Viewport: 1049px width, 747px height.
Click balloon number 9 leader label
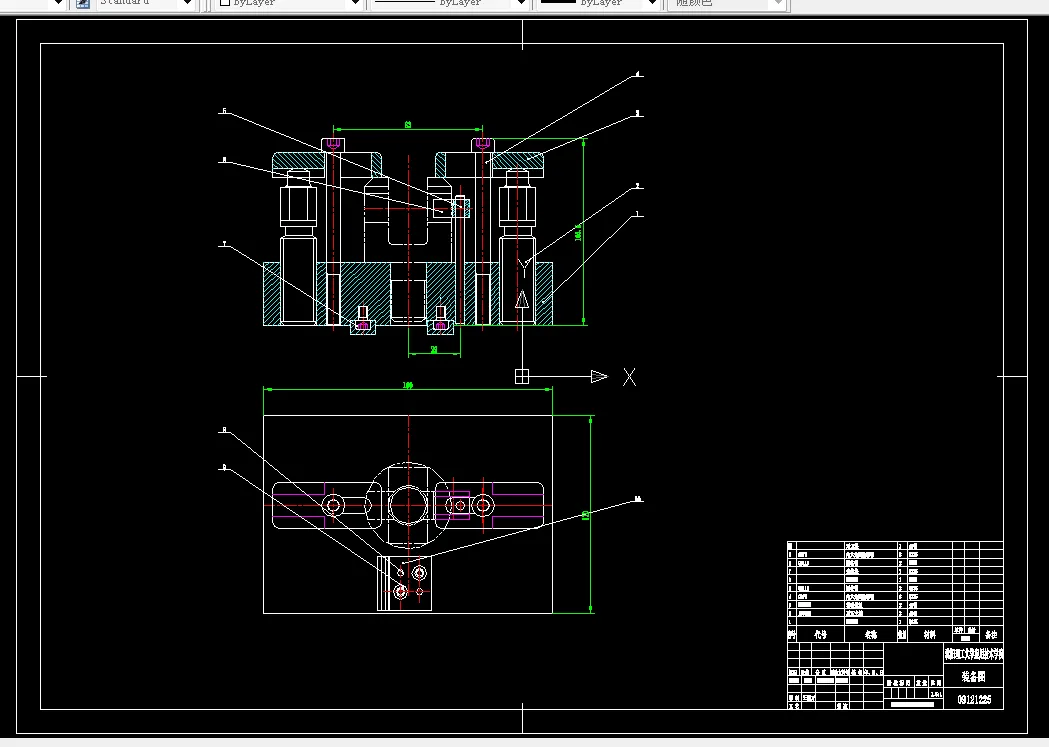pos(224,467)
